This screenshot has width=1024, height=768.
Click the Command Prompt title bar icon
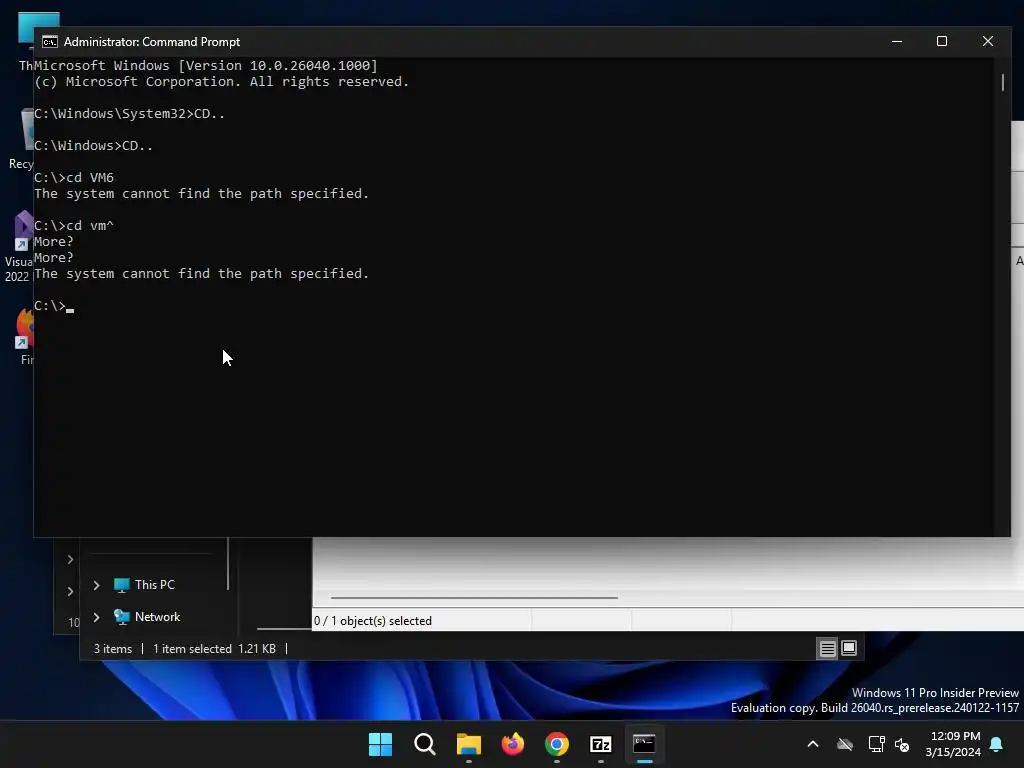coord(50,42)
